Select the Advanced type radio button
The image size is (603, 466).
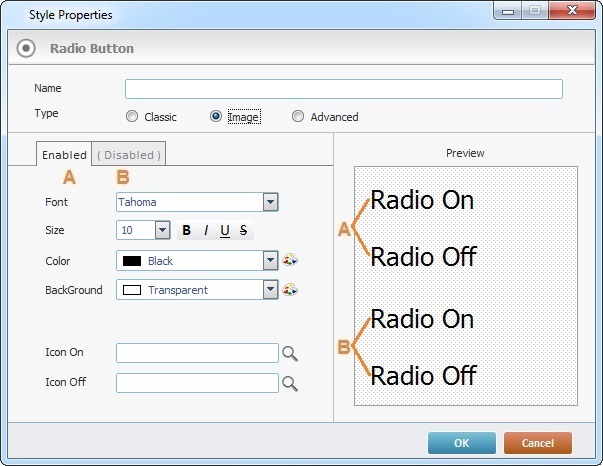point(298,117)
